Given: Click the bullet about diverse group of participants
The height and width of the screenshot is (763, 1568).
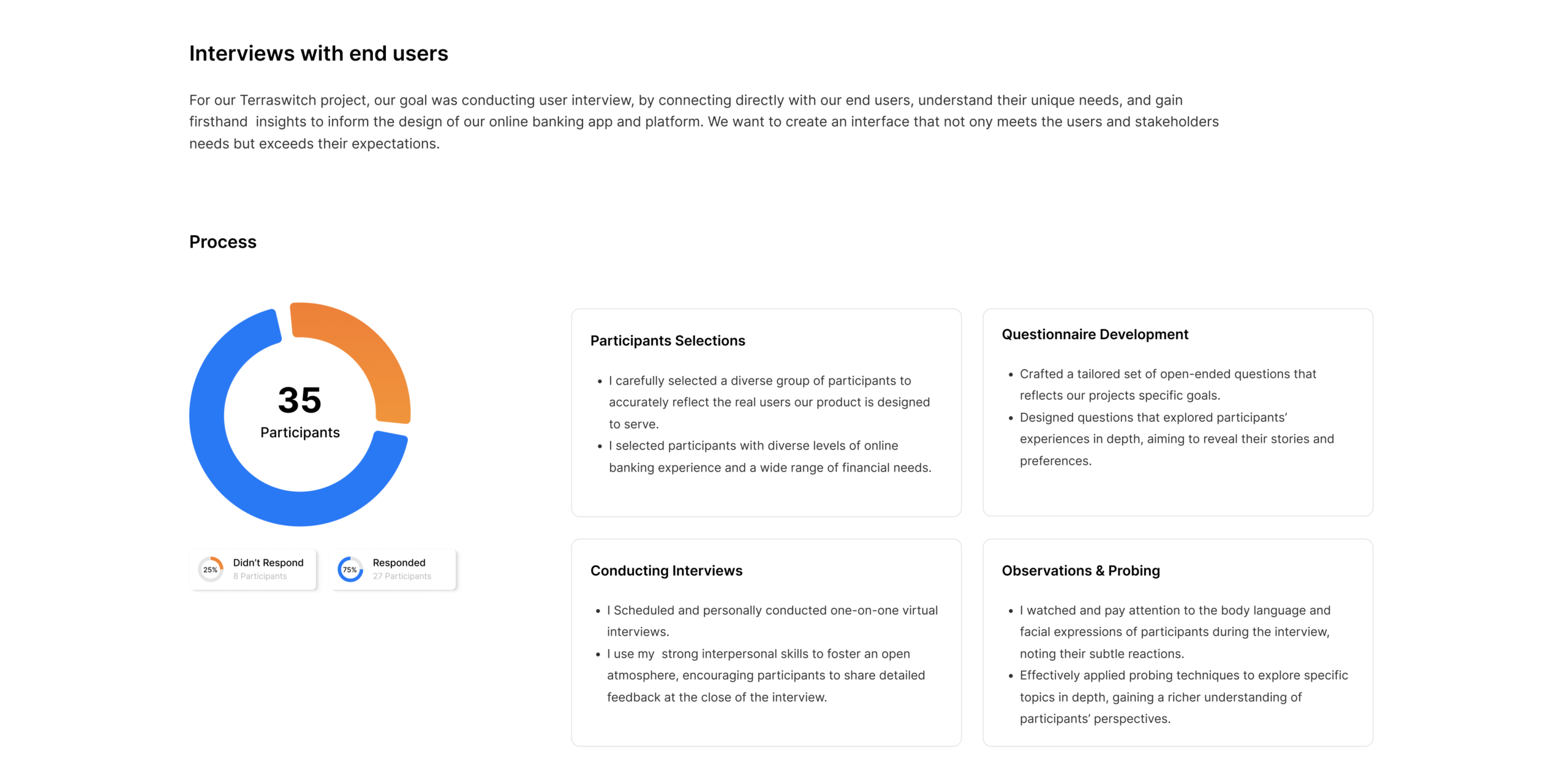Looking at the screenshot, I should [x=769, y=402].
